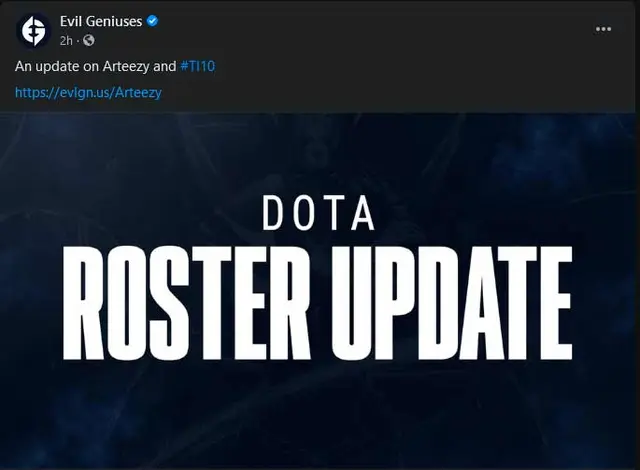The height and width of the screenshot is (470, 640).
Task: Open the Roster Update post image
Action: click(320, 291)
